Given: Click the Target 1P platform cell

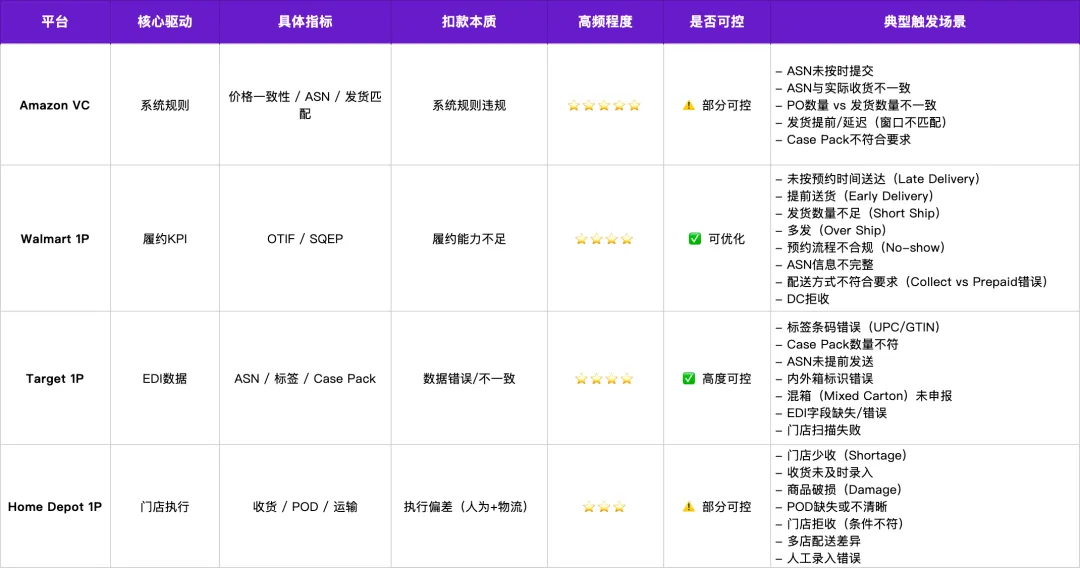Looking at the screenshot, I should coord(55,379).
